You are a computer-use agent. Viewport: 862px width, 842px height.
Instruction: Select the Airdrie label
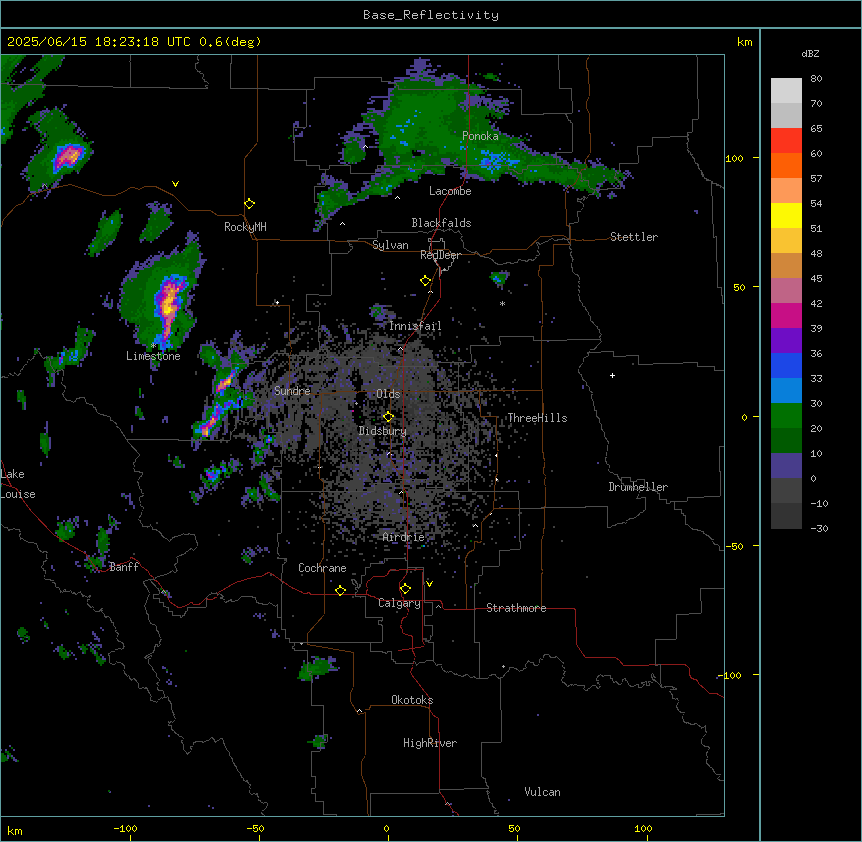[x=404, y=537]
